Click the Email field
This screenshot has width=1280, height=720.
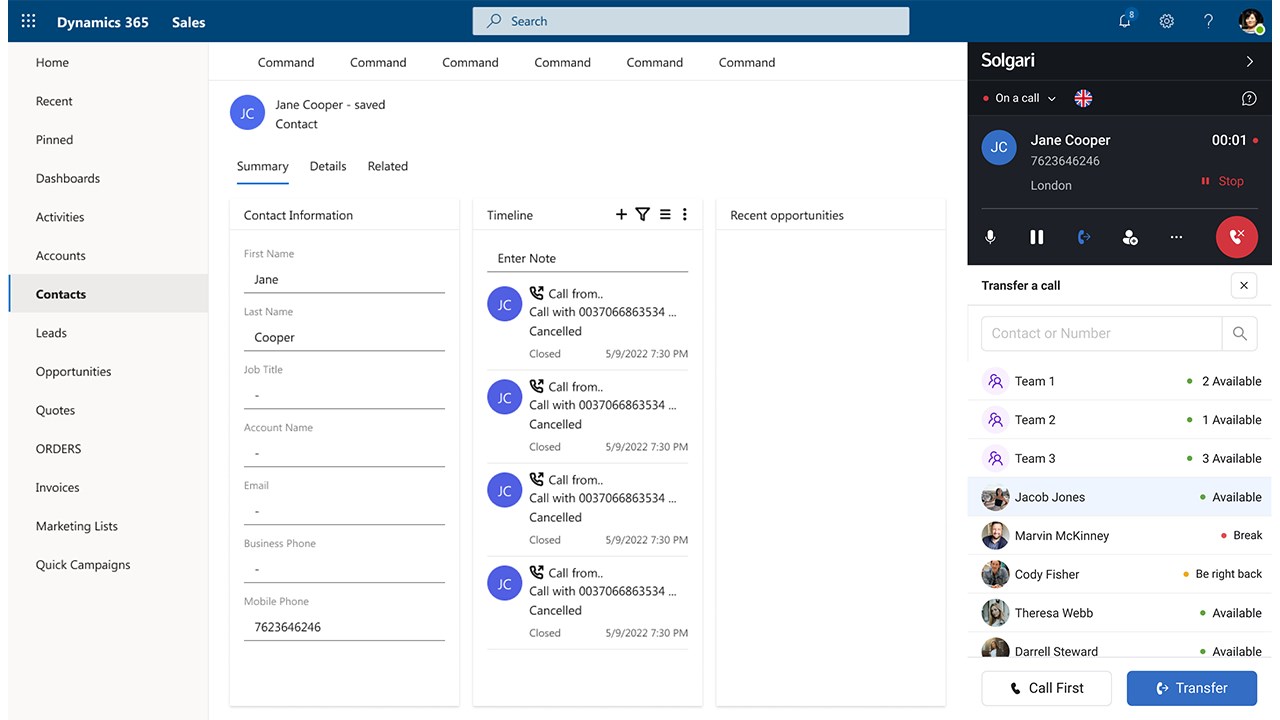(x=344, y=512)
